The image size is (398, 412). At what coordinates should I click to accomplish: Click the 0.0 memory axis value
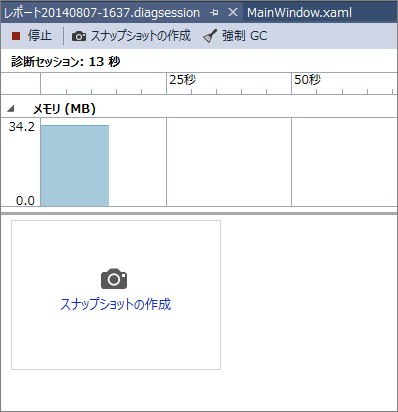pyautogui.click(x=25, y=200)
